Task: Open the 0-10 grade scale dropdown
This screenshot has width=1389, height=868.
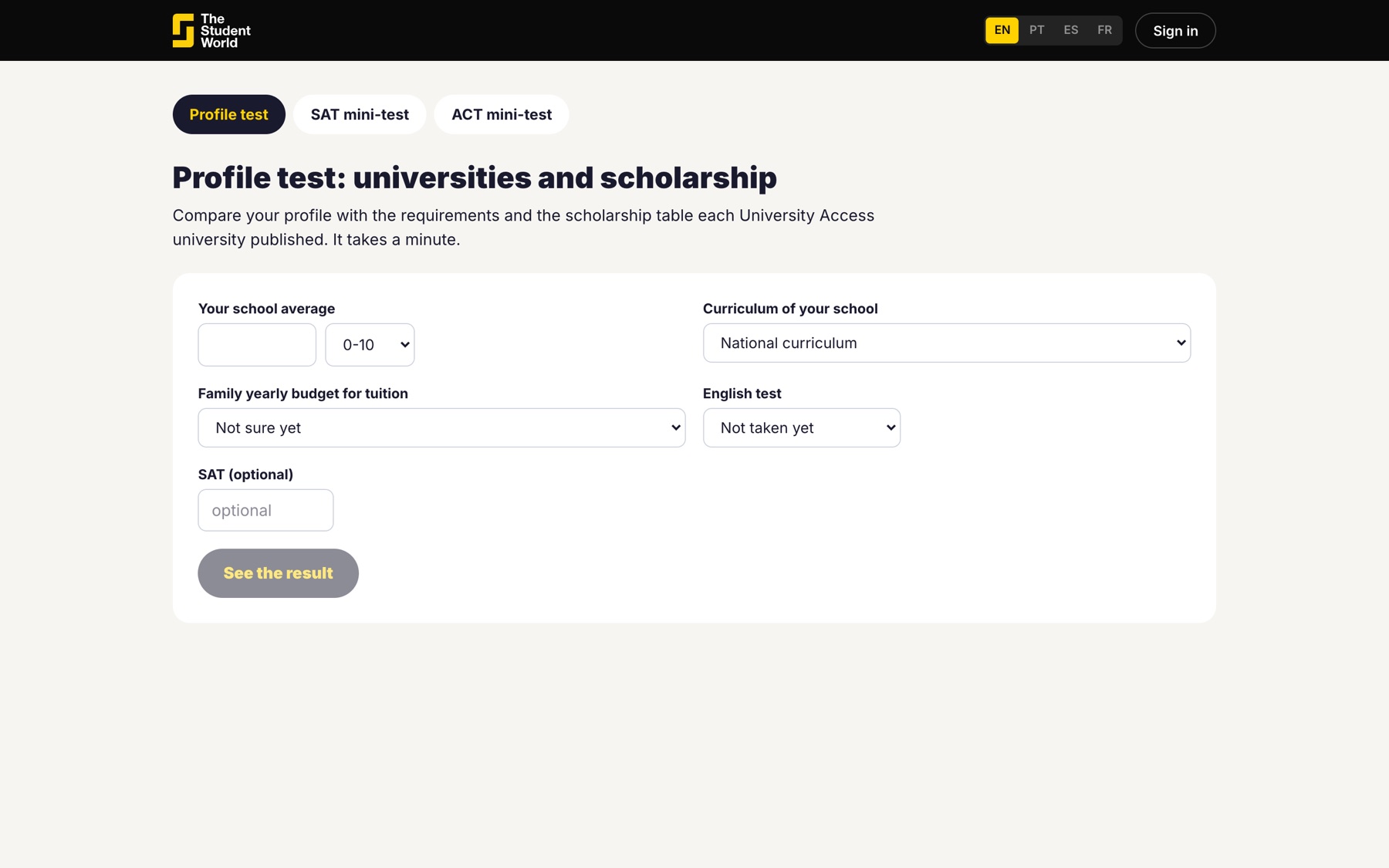Action: tap(370, 345)
